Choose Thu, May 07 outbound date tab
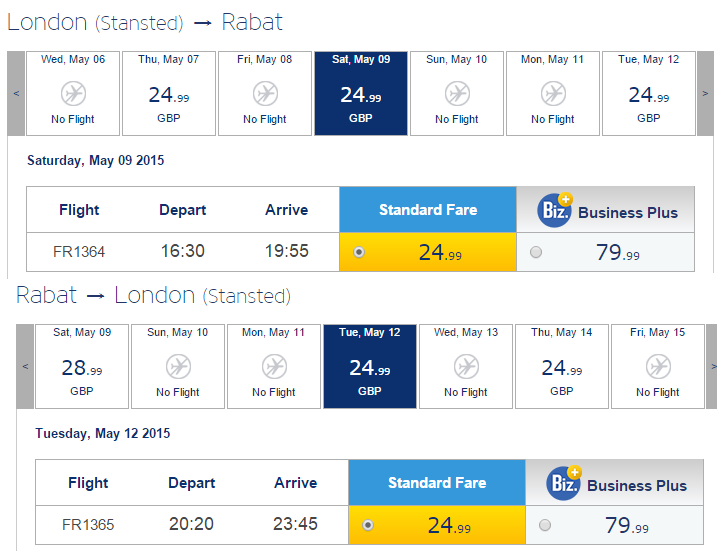 169,93
